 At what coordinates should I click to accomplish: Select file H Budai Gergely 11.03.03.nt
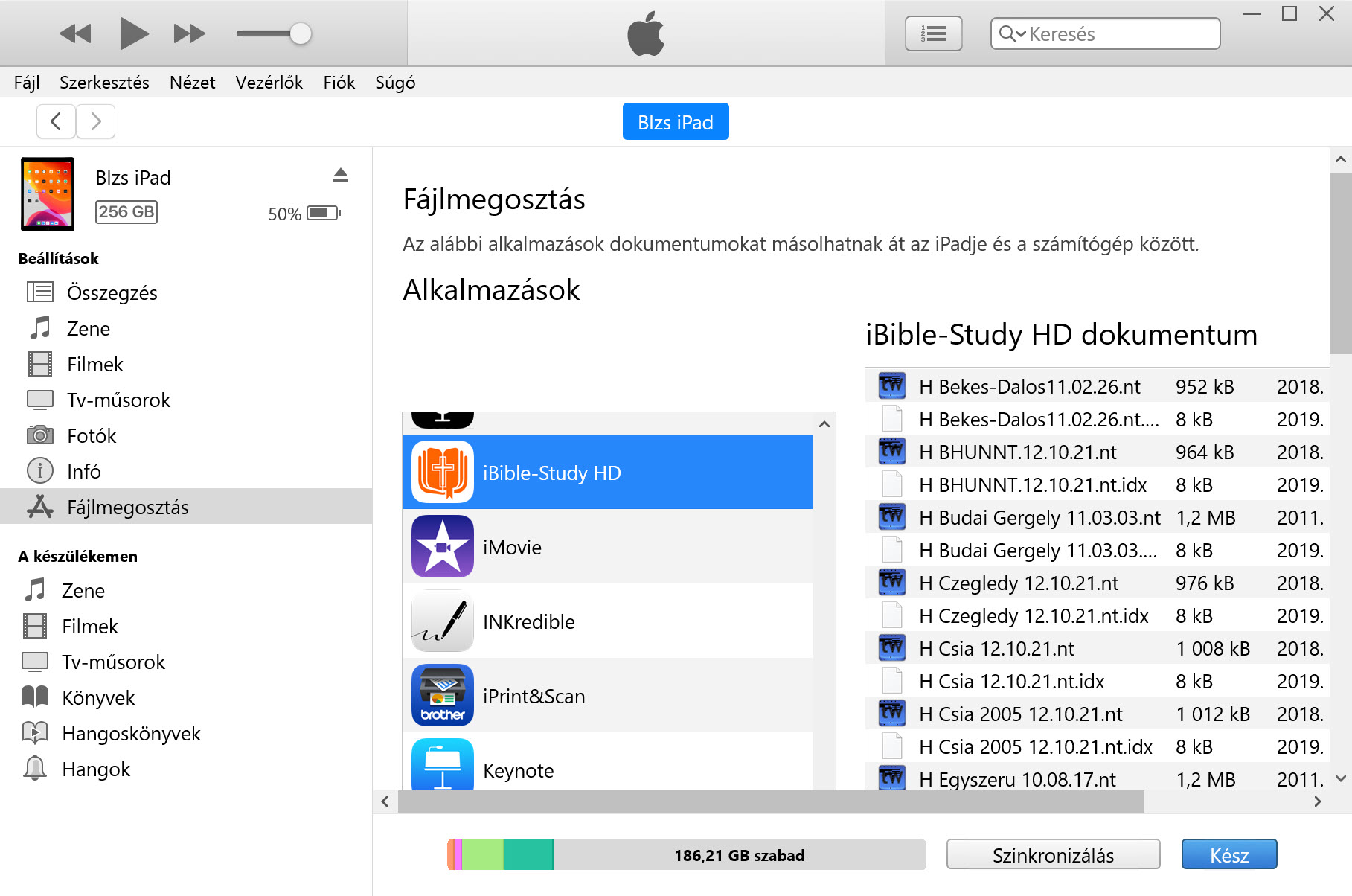[1097, 517]
